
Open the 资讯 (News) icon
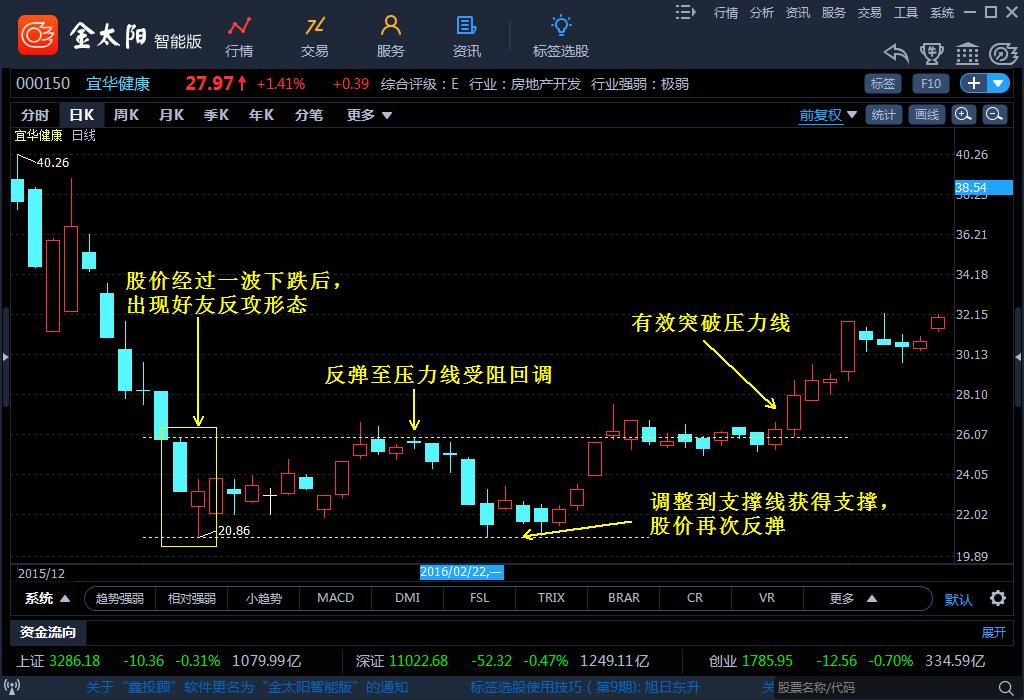[464, 35]
